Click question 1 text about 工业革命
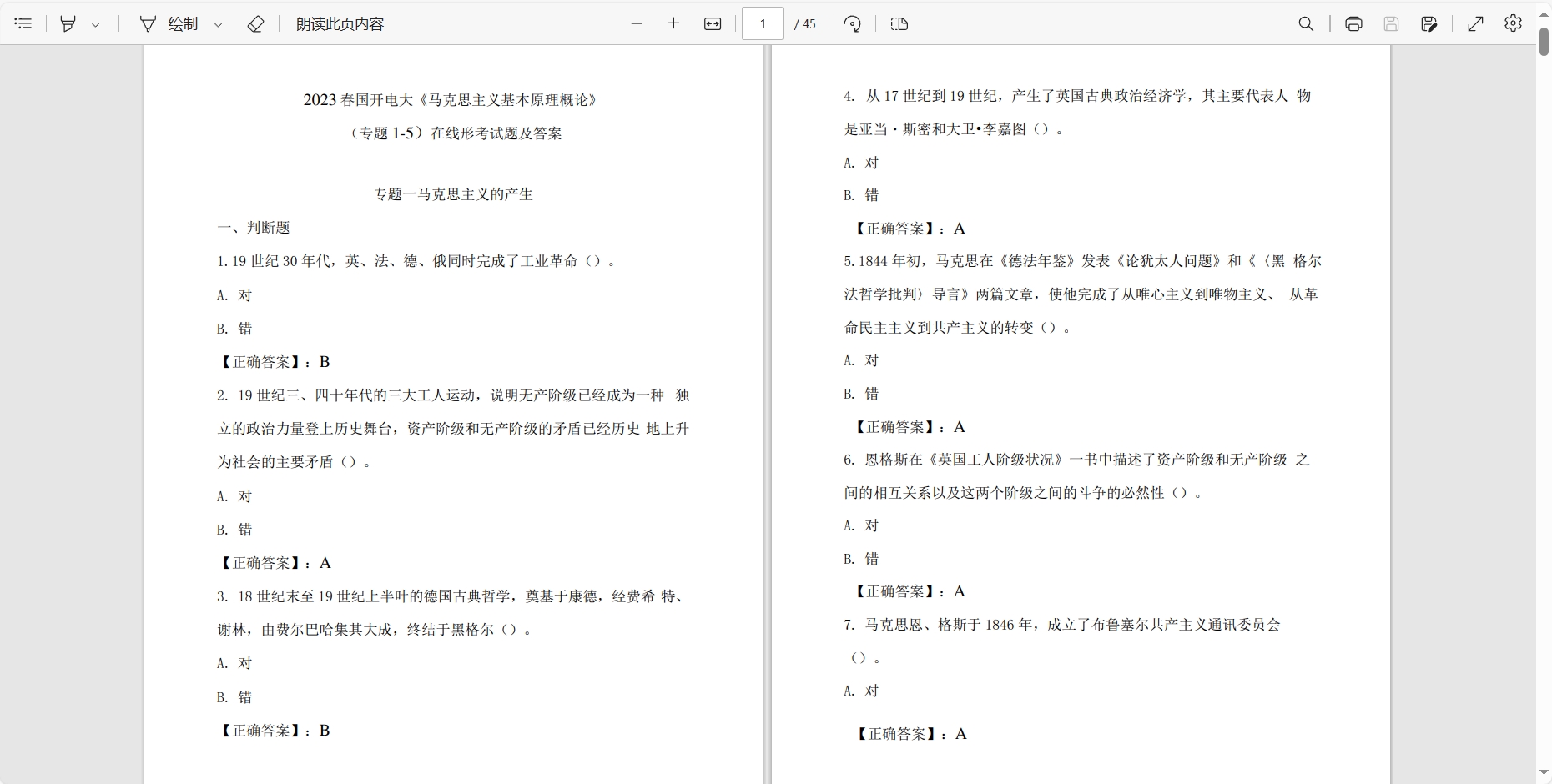1552x784 pixels. pos(417,261)
